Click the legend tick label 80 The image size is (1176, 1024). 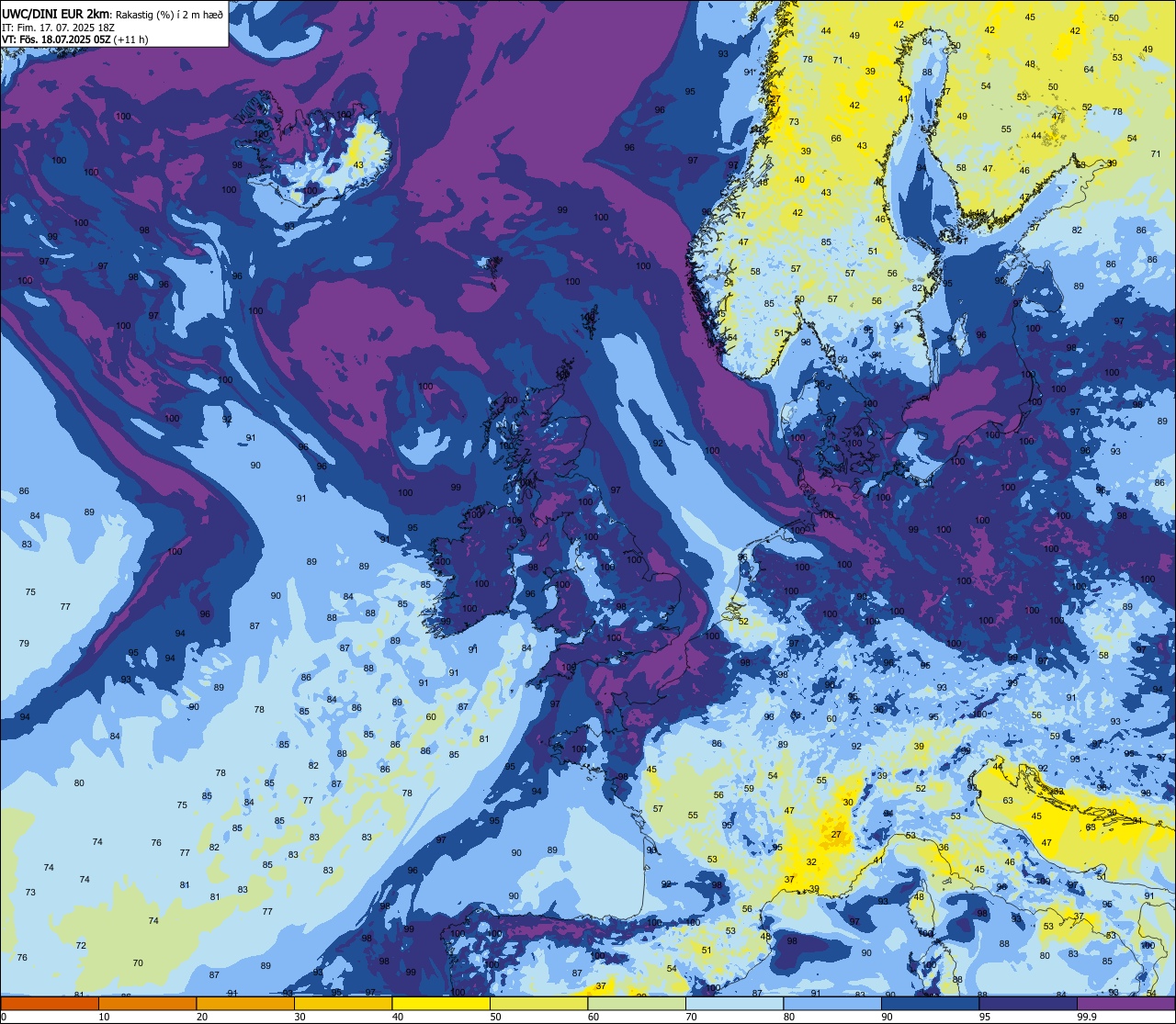point(789,1017)
